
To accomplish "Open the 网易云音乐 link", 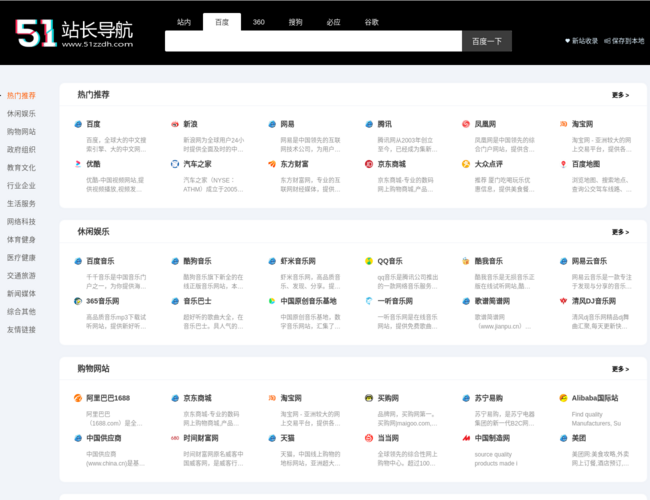I will 589,261.
